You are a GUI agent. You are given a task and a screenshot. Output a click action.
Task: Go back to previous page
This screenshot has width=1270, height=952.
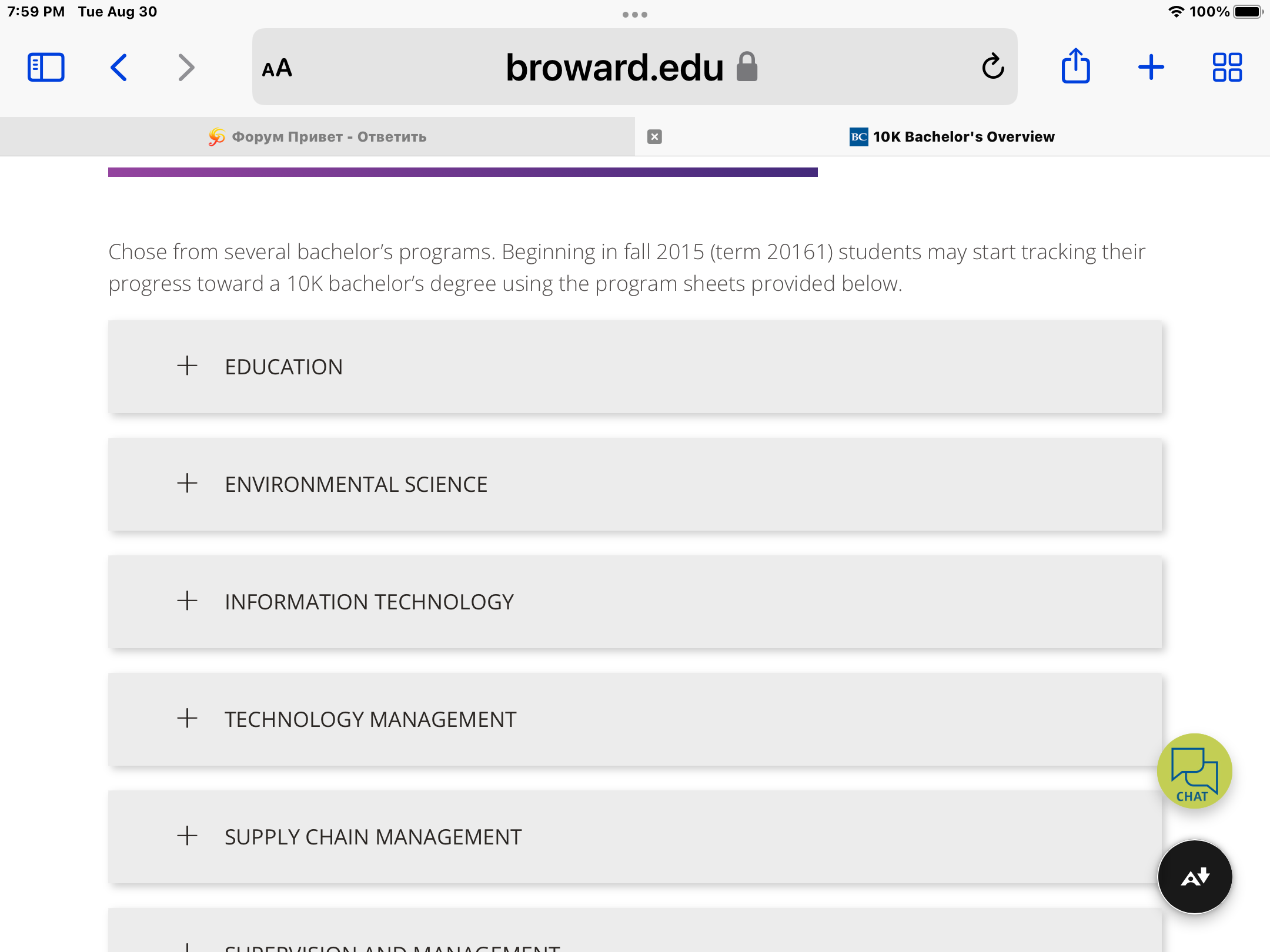[119, 67]
